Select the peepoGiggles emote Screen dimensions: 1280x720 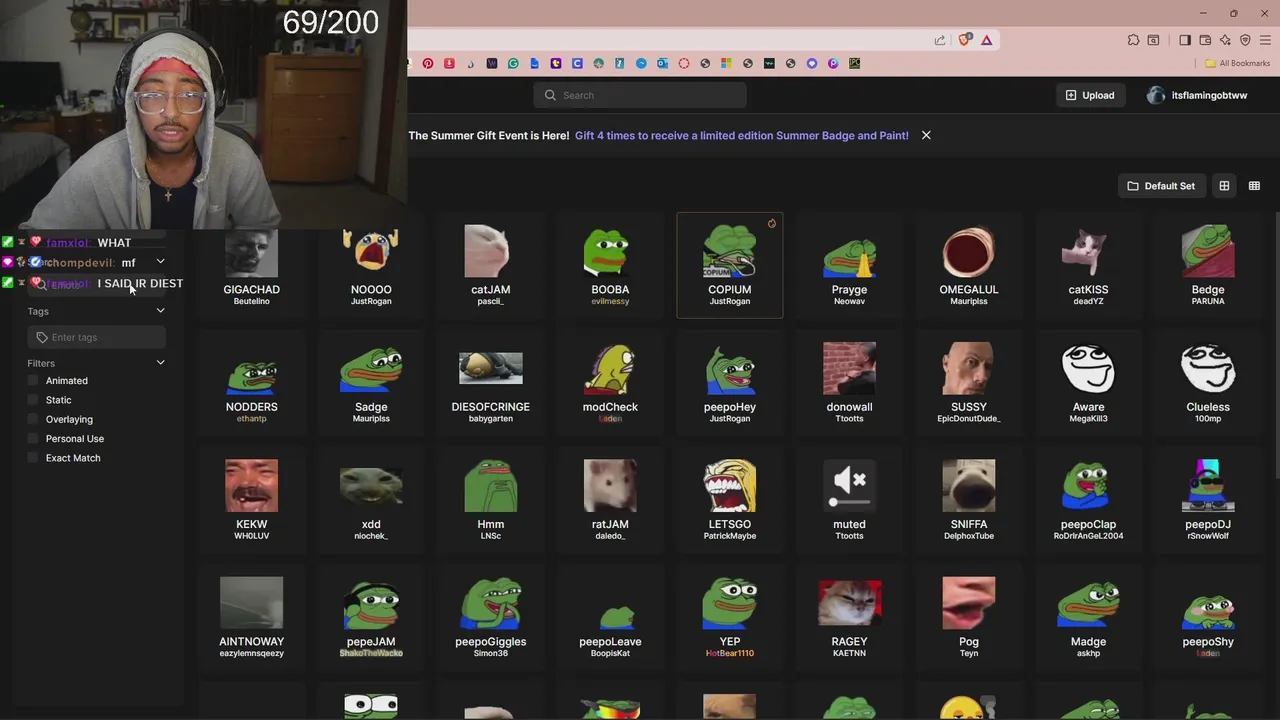click(x=490, y=617)
